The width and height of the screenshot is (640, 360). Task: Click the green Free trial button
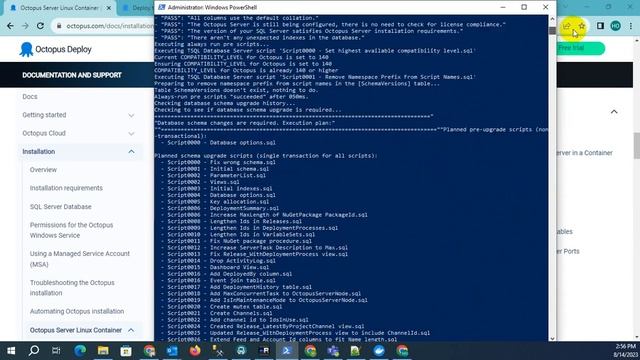[x=580, y=48]
